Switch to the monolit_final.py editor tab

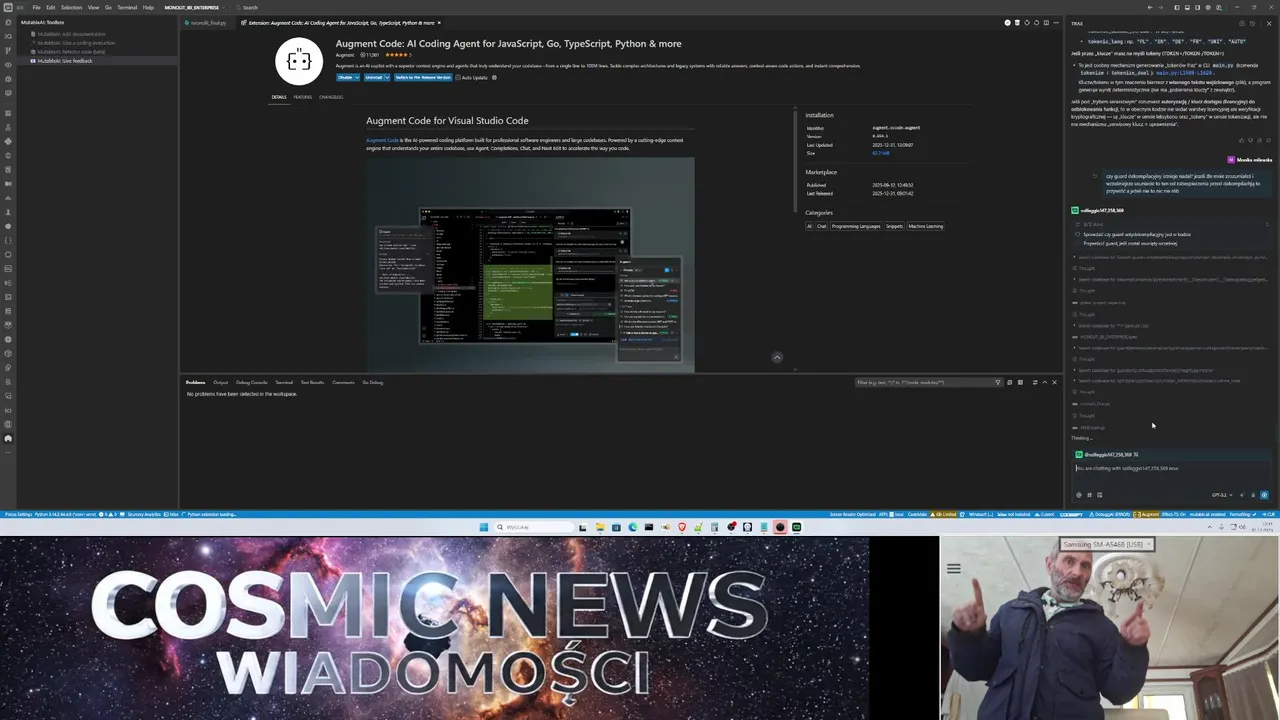coord(206,22)
